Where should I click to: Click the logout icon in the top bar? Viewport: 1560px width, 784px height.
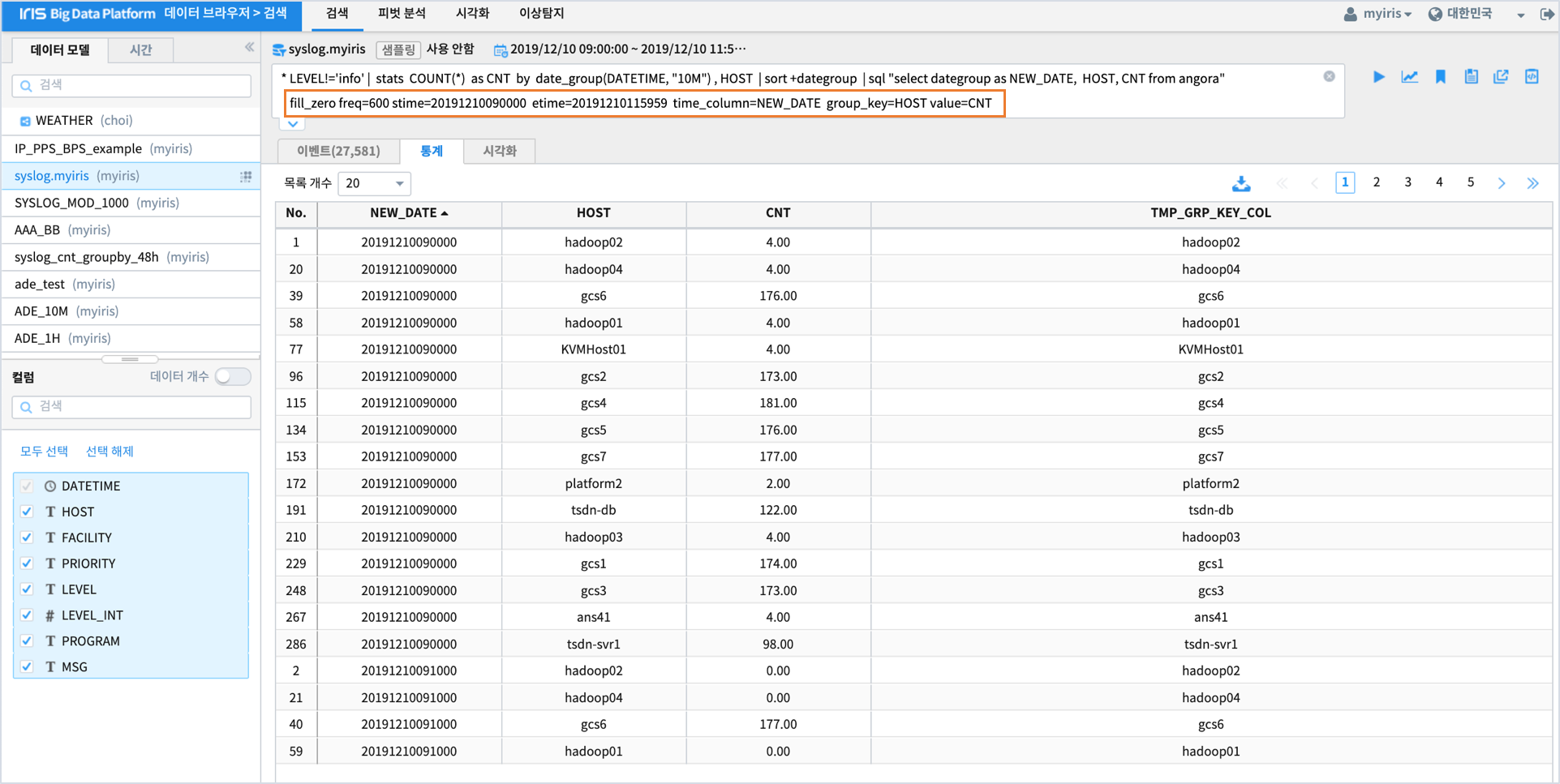(x=1547, y=14)
